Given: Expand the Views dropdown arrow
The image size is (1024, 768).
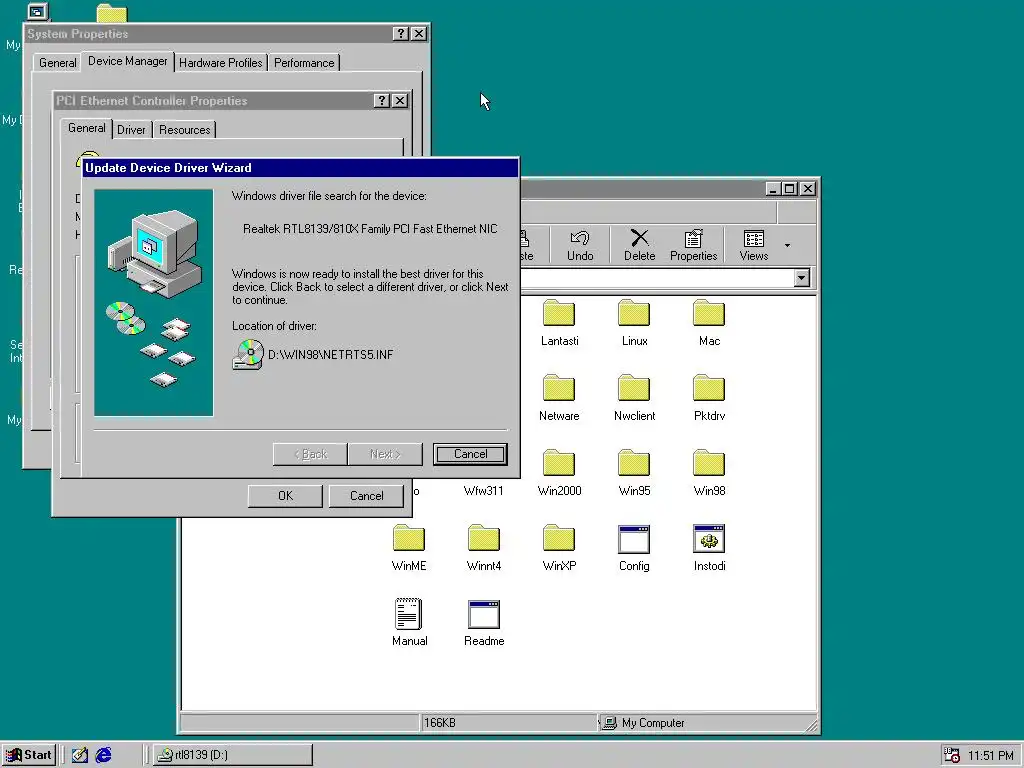Looking at the screenshot, I should [x=788, y=246].
